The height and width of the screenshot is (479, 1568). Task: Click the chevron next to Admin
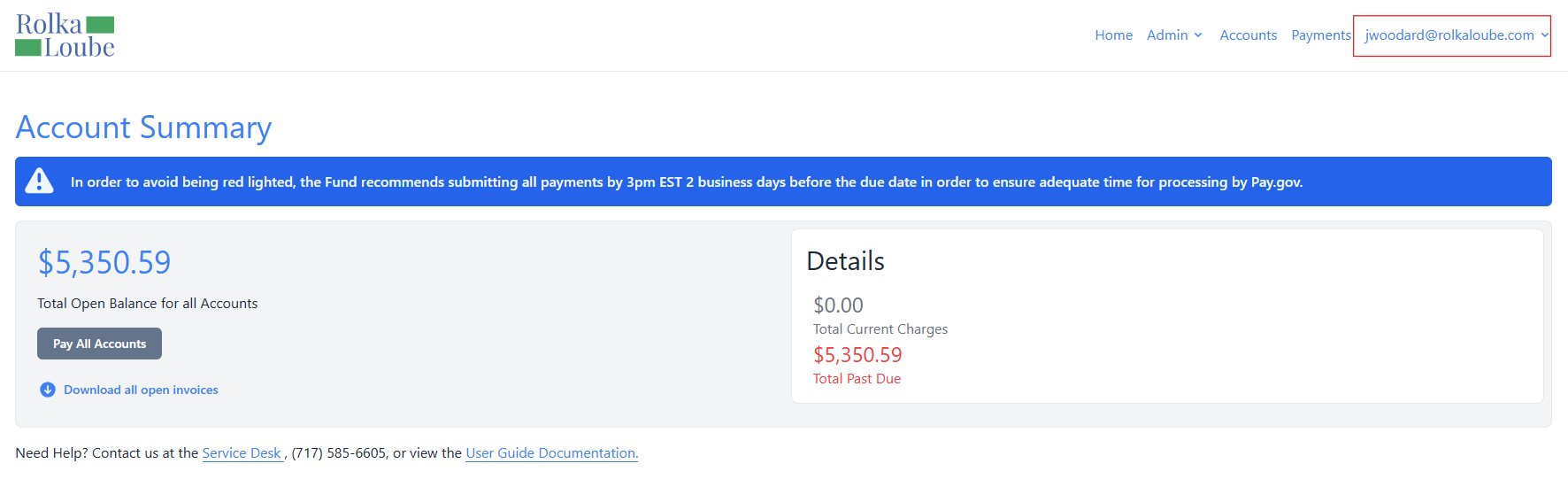(x=1198, y=35)
